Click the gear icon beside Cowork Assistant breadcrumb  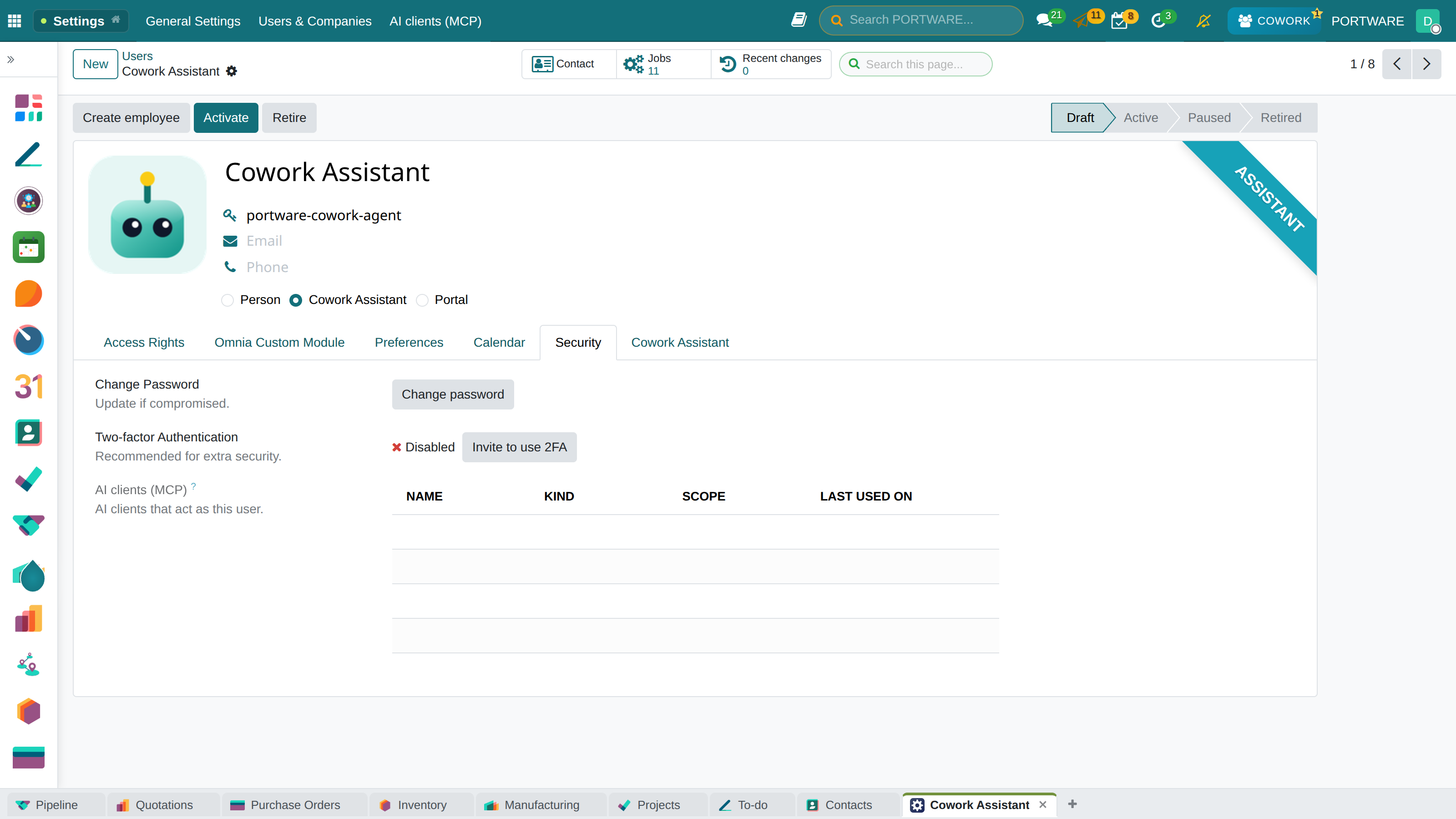pos(231,71)
